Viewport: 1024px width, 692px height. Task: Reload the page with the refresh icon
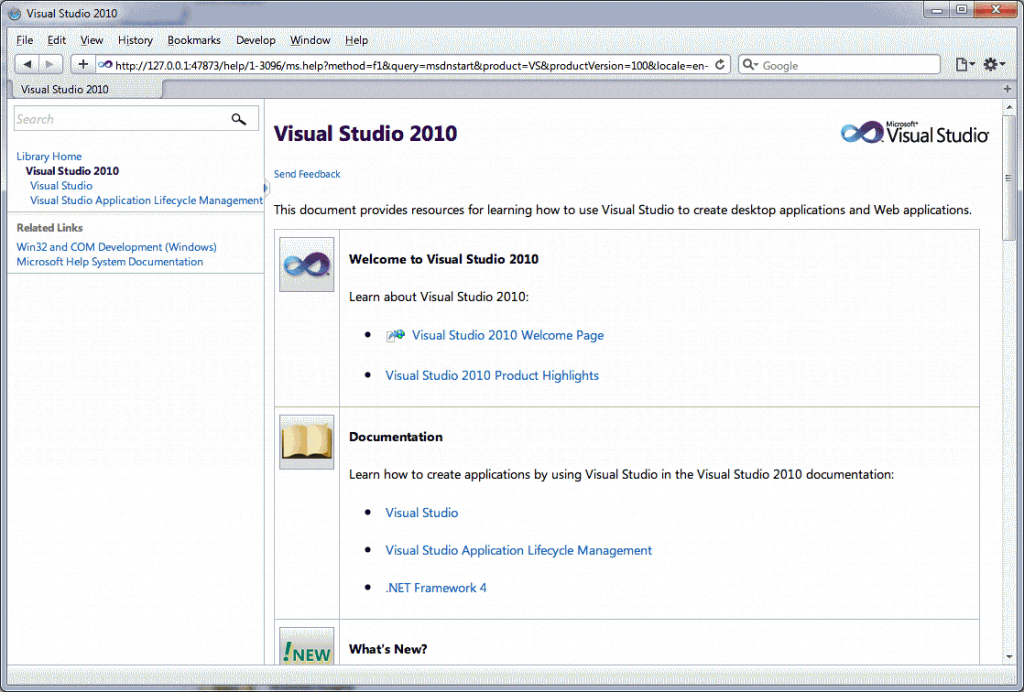[720, 65]
